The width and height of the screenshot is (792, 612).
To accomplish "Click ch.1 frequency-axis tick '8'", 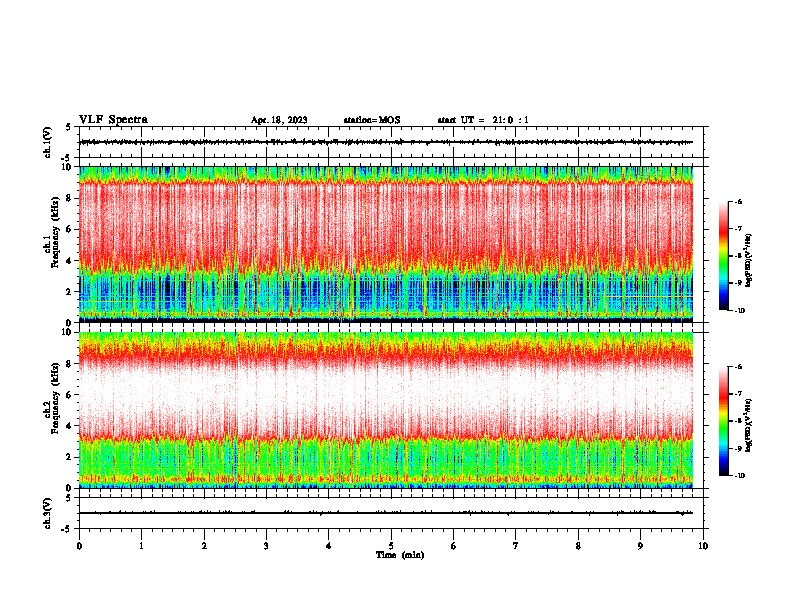I will click(70, 198).
